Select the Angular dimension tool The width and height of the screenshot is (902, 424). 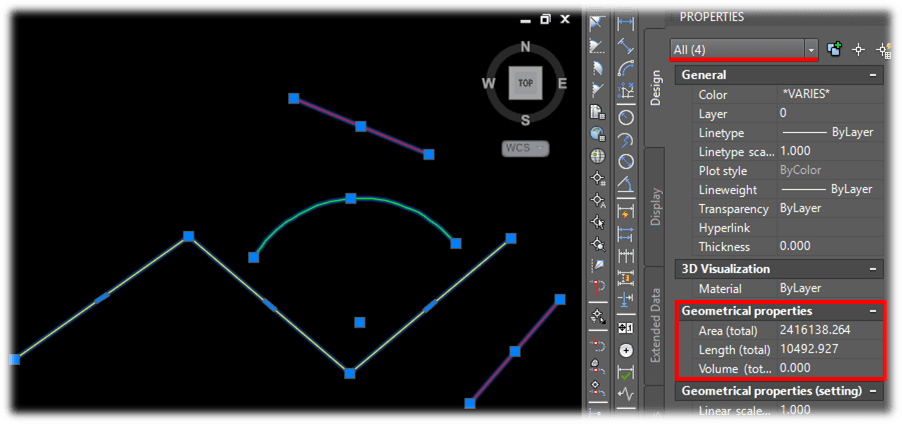626,184
